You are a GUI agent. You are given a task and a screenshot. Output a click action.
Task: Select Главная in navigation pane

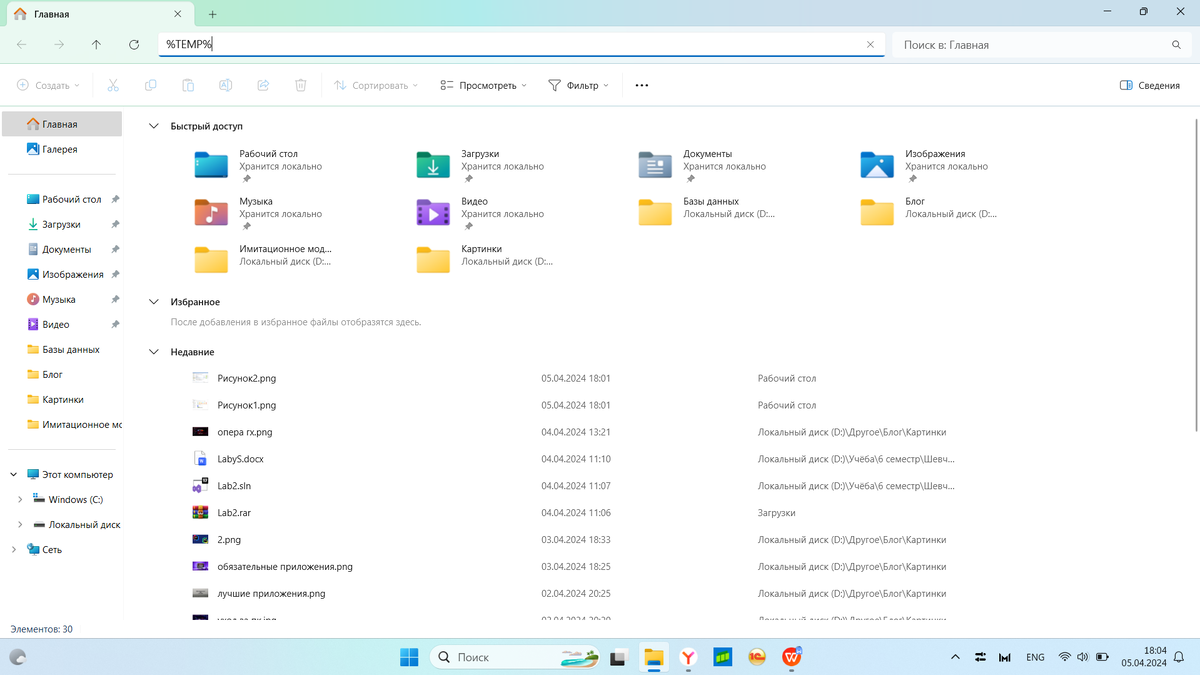click(x=62, y=125)
